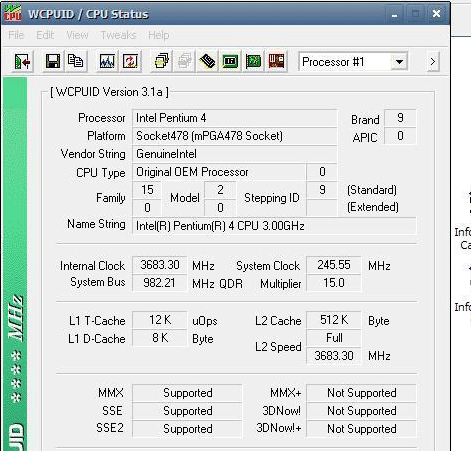Open the View menu
This screenshot has height=451, width=471.
tap(77, 35)
